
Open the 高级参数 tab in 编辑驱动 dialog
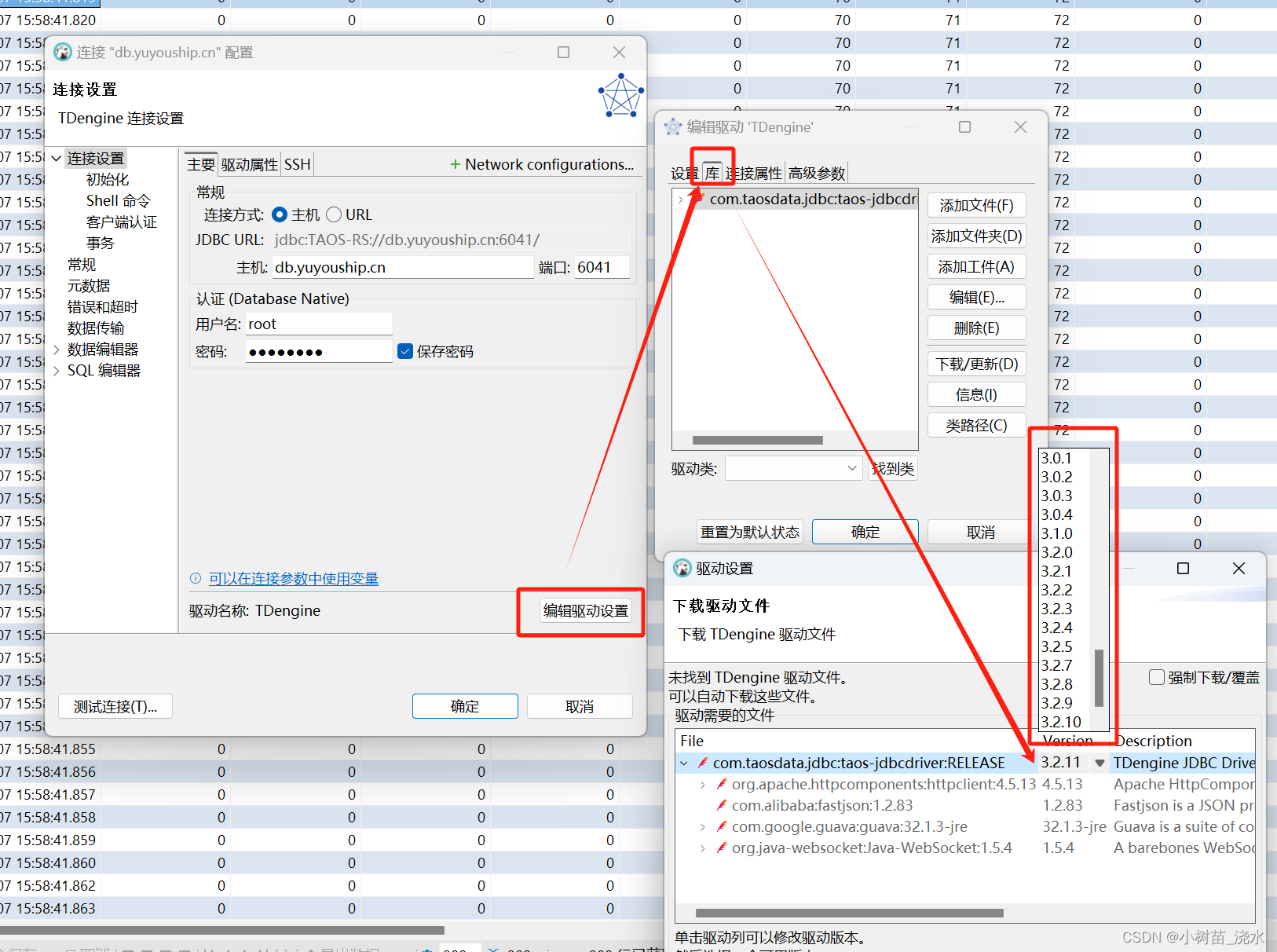tap(817, 173)
